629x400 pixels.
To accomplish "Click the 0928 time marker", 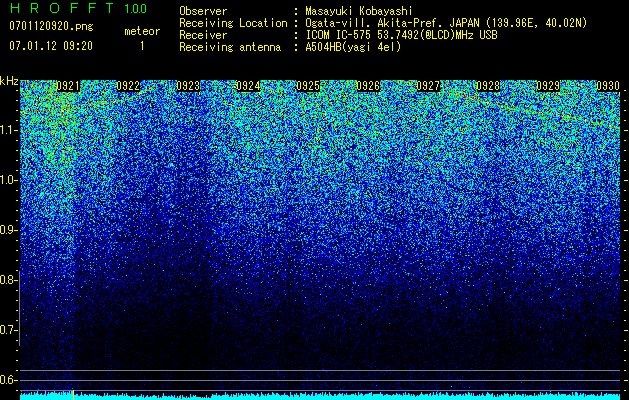I will (x=488, y=86).
